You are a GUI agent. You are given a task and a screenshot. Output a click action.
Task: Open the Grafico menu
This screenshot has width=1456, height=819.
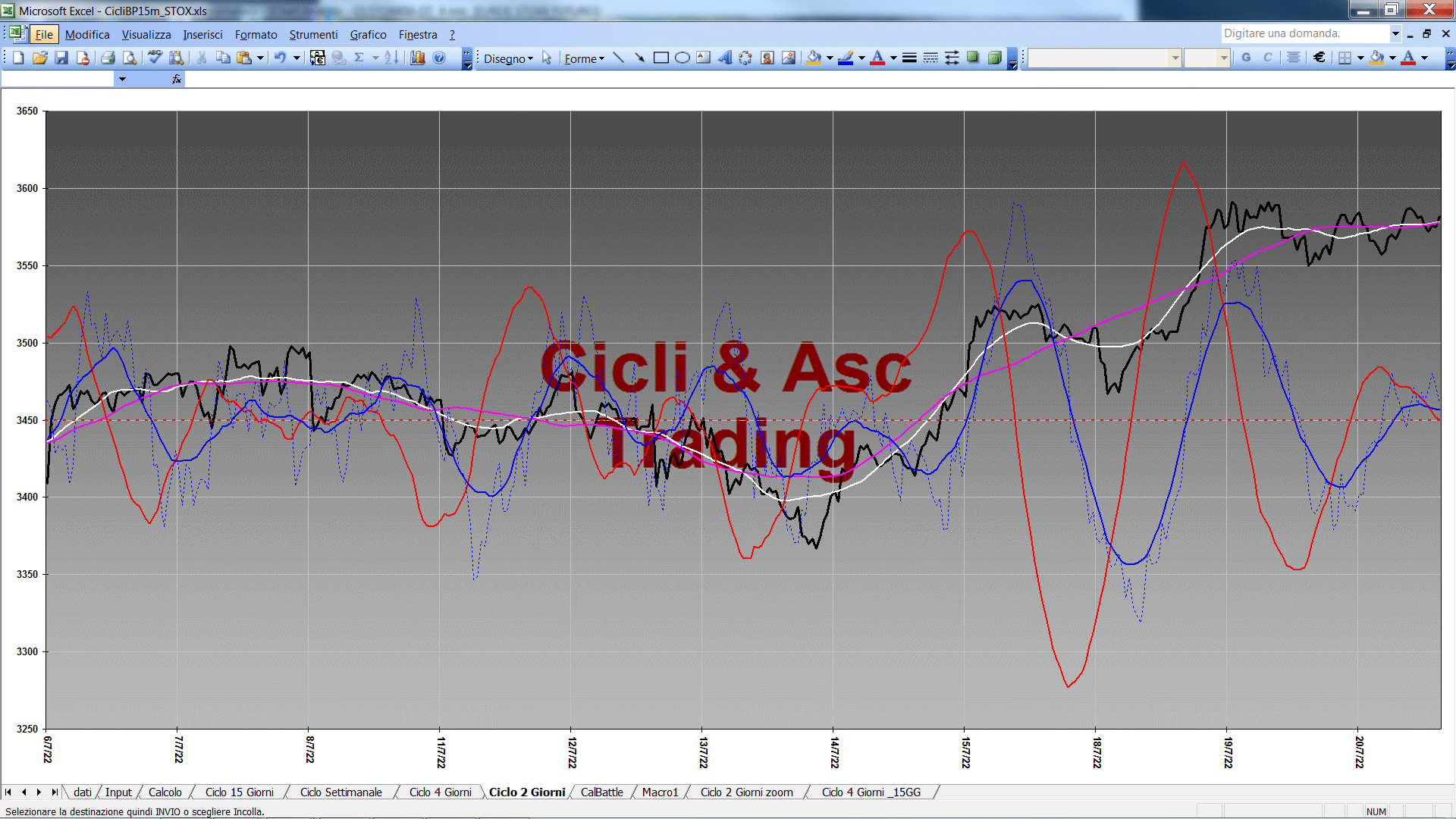click(x=368, y=34)
